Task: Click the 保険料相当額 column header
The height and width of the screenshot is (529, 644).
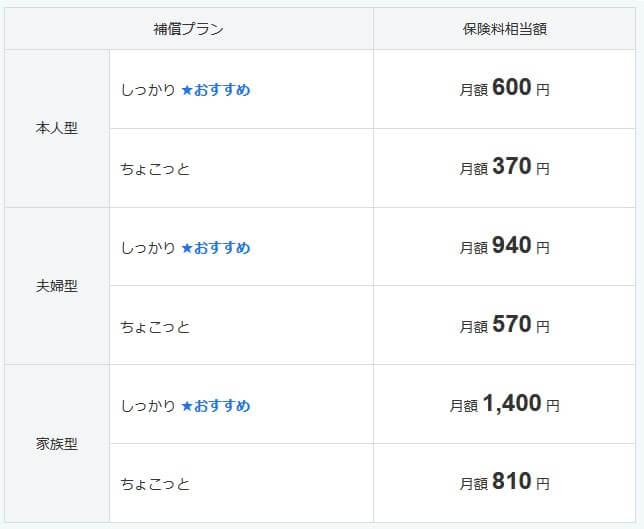Action: tap(505, 29)
